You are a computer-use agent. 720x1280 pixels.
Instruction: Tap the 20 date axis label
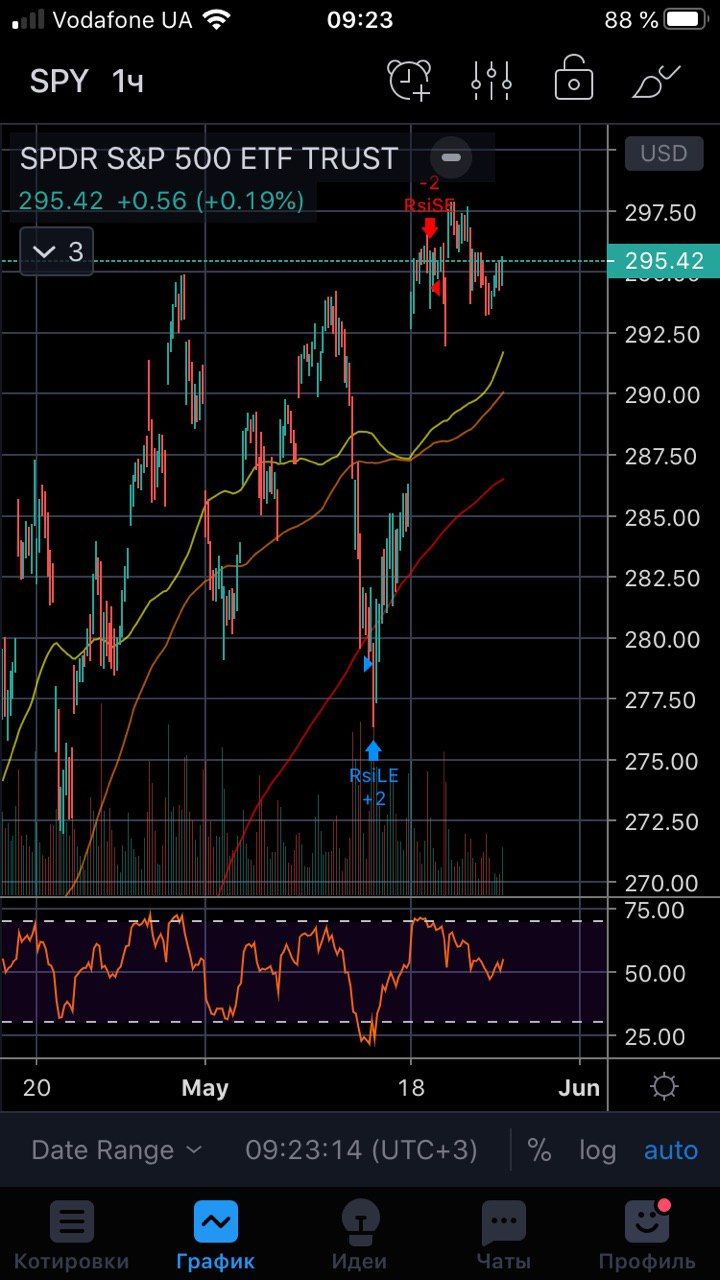click(x=37, y=1088)
